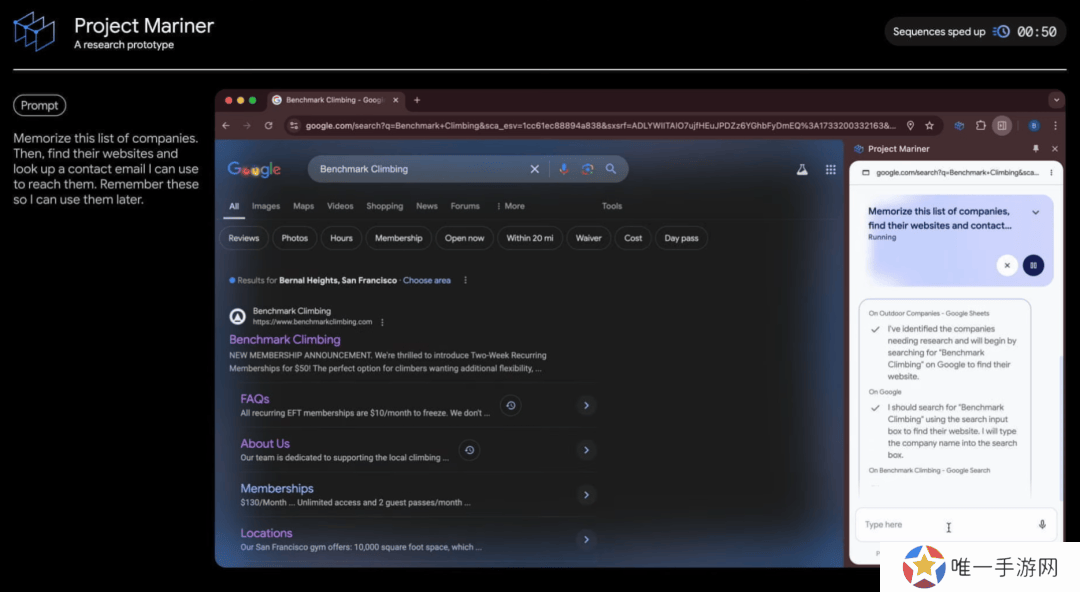Screen dimensions: 1080x592
Task: Click the Google logo
Action: click(254, 169)
